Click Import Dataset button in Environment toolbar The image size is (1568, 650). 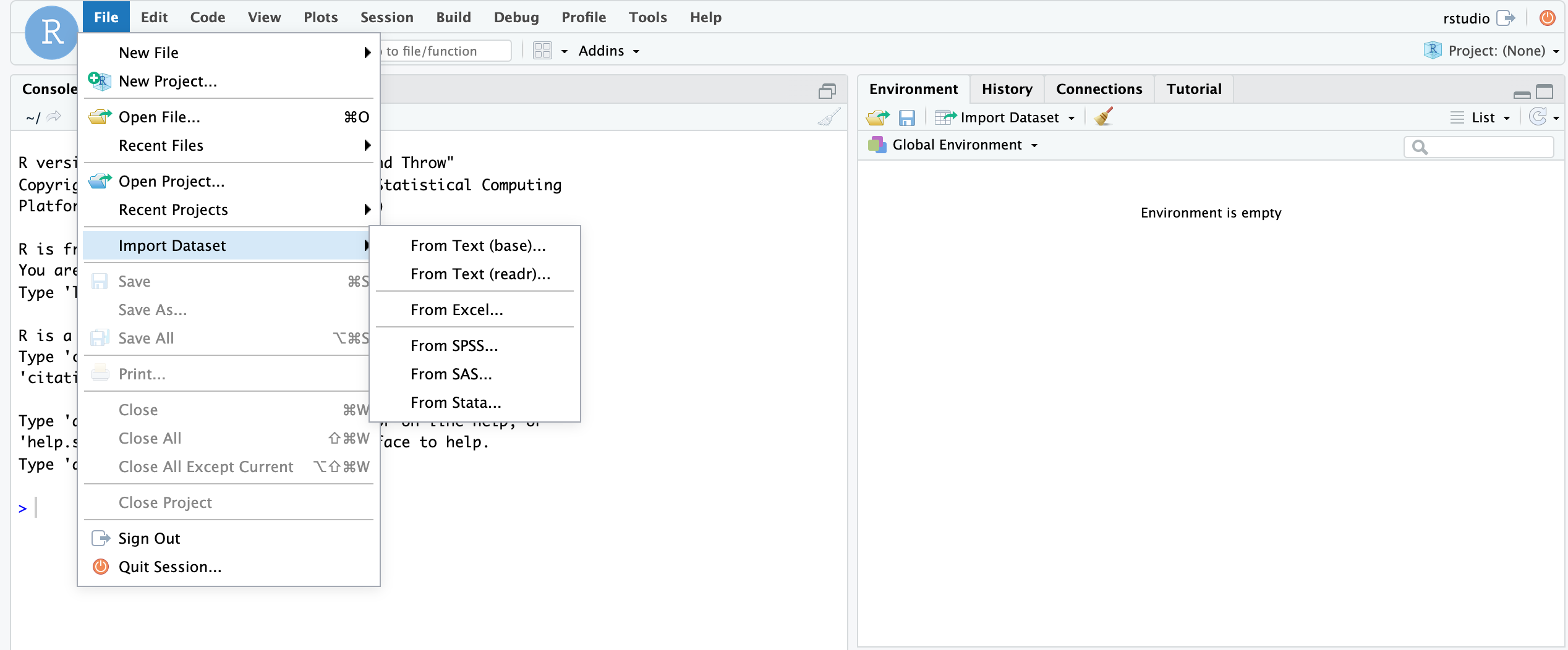1008,117
